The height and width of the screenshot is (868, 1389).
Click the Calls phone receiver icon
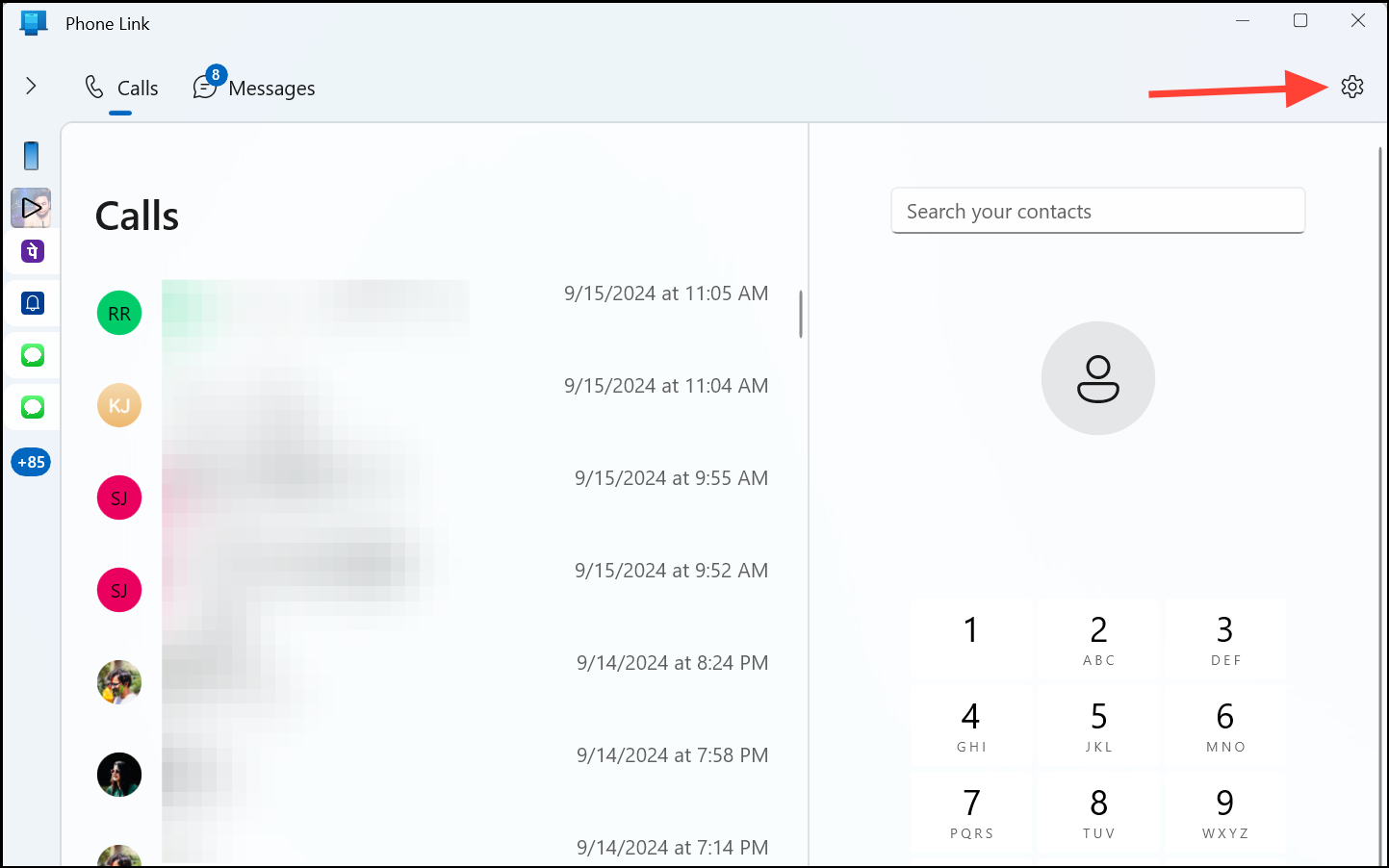tap(92, 86)
